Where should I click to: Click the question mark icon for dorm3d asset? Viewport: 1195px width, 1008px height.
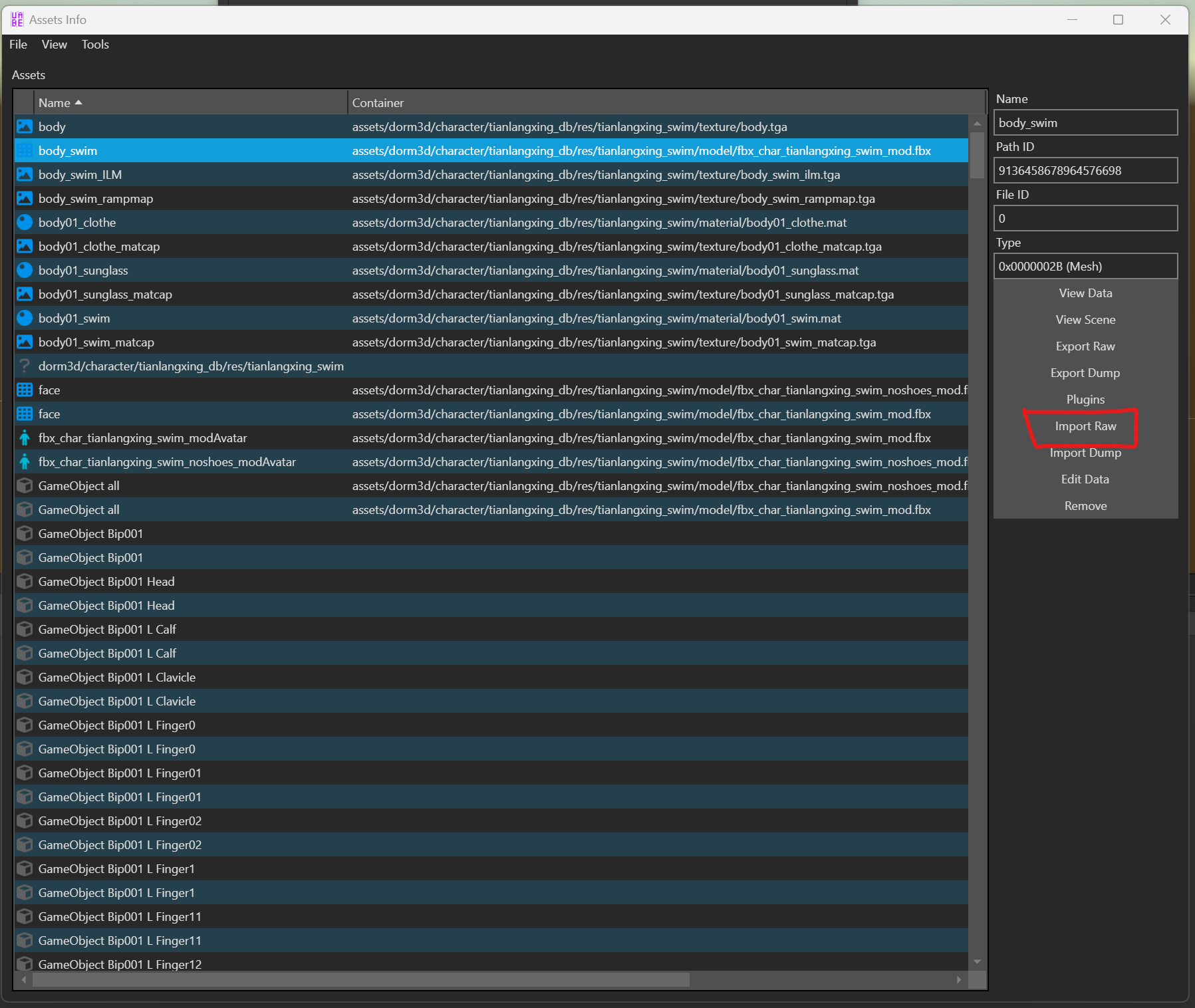(25, 366)
